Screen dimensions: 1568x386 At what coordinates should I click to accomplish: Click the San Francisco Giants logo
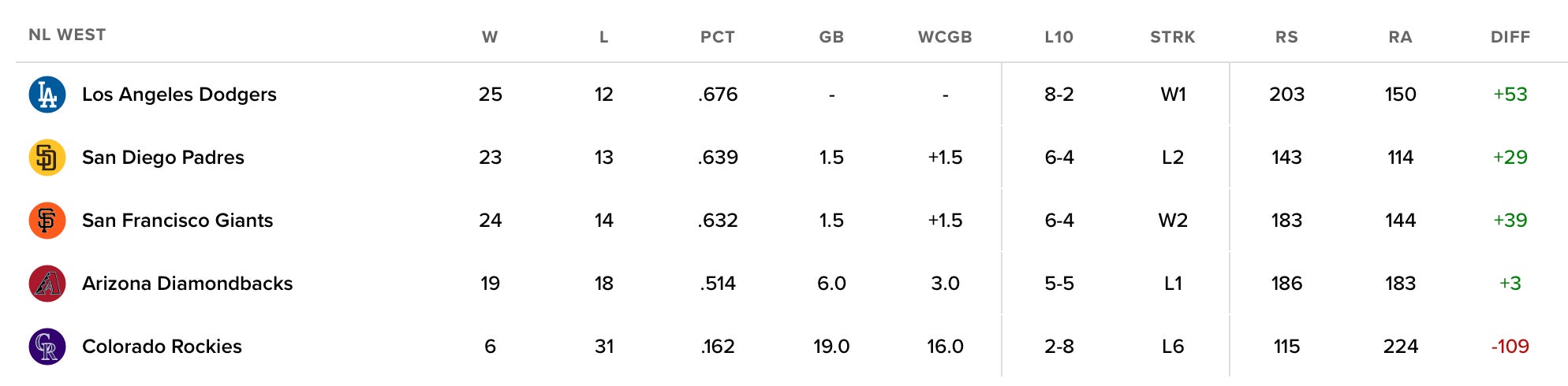click(x=47, y=221)
